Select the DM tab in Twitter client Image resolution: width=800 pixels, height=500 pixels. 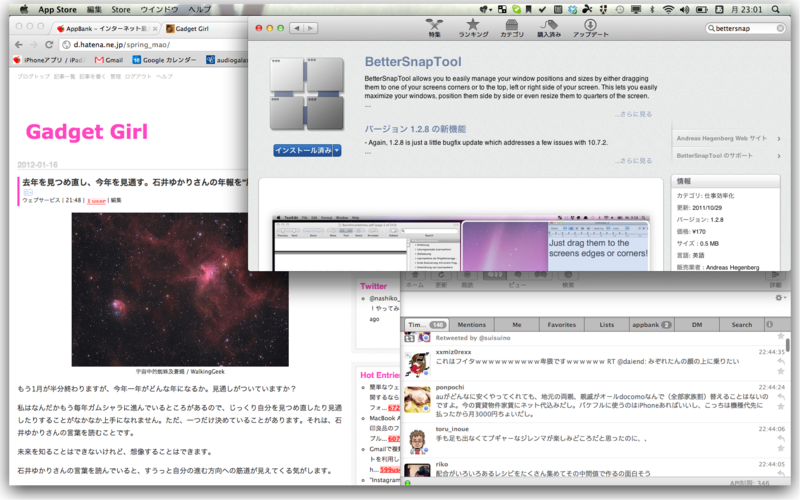pos(697,324)
